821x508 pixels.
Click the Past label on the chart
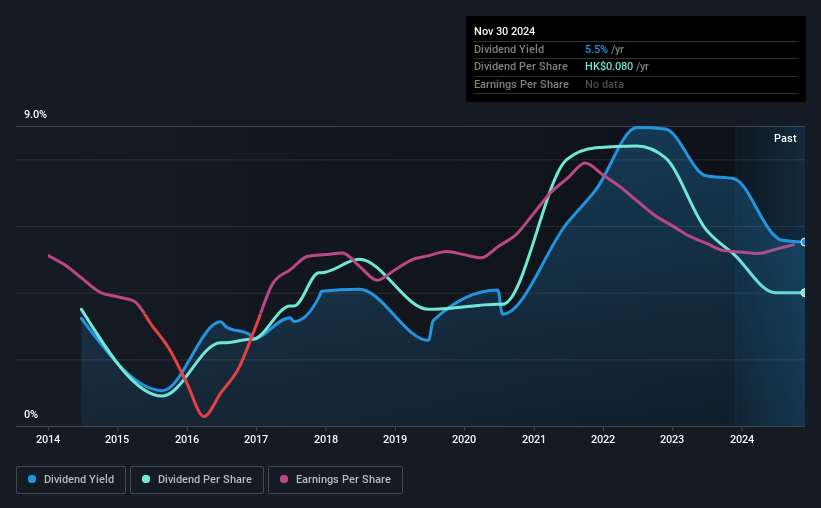tap(785, 138)
